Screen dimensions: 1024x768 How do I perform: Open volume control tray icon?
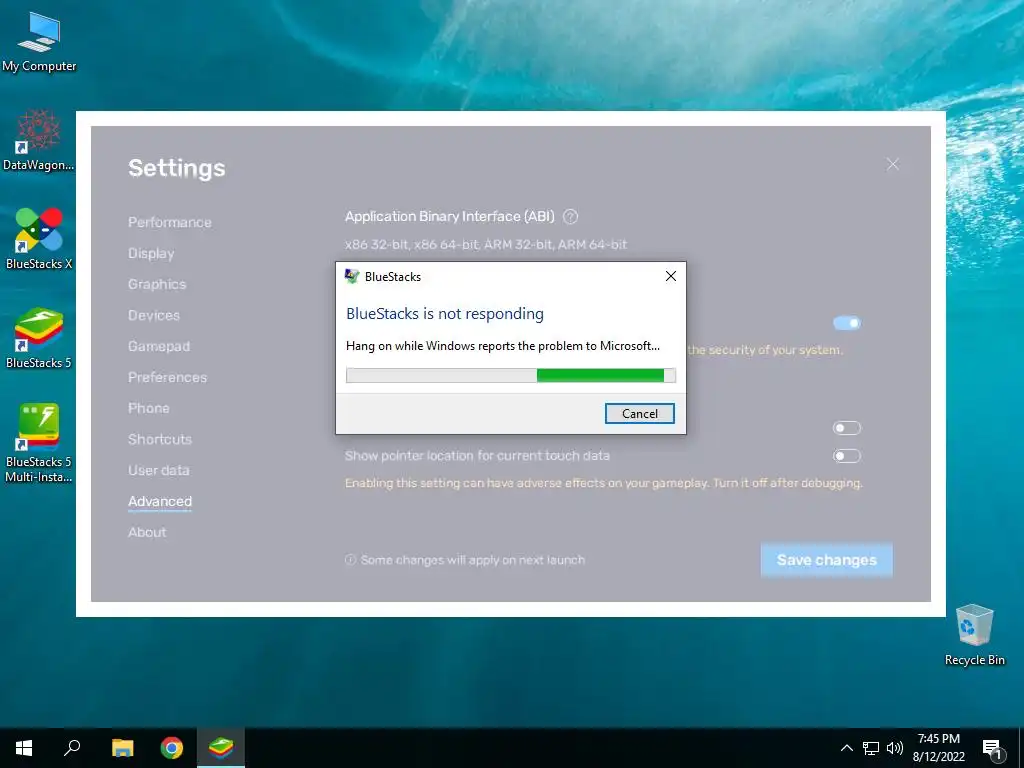895,748
